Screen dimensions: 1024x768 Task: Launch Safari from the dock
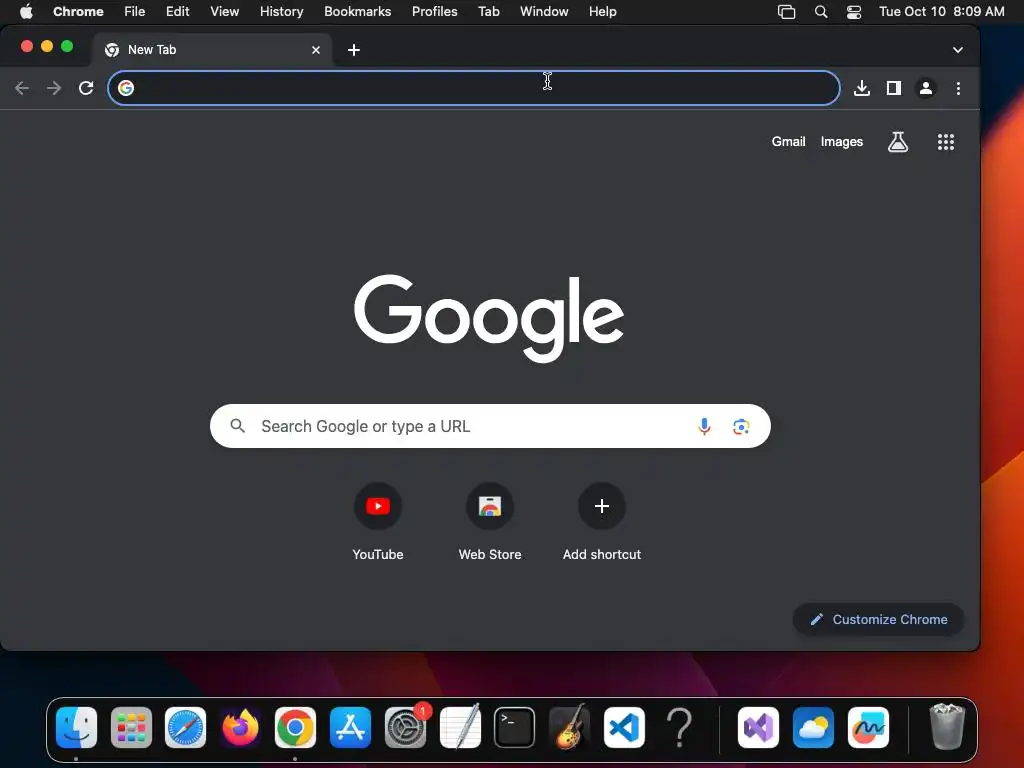click(x=185, y=727)
